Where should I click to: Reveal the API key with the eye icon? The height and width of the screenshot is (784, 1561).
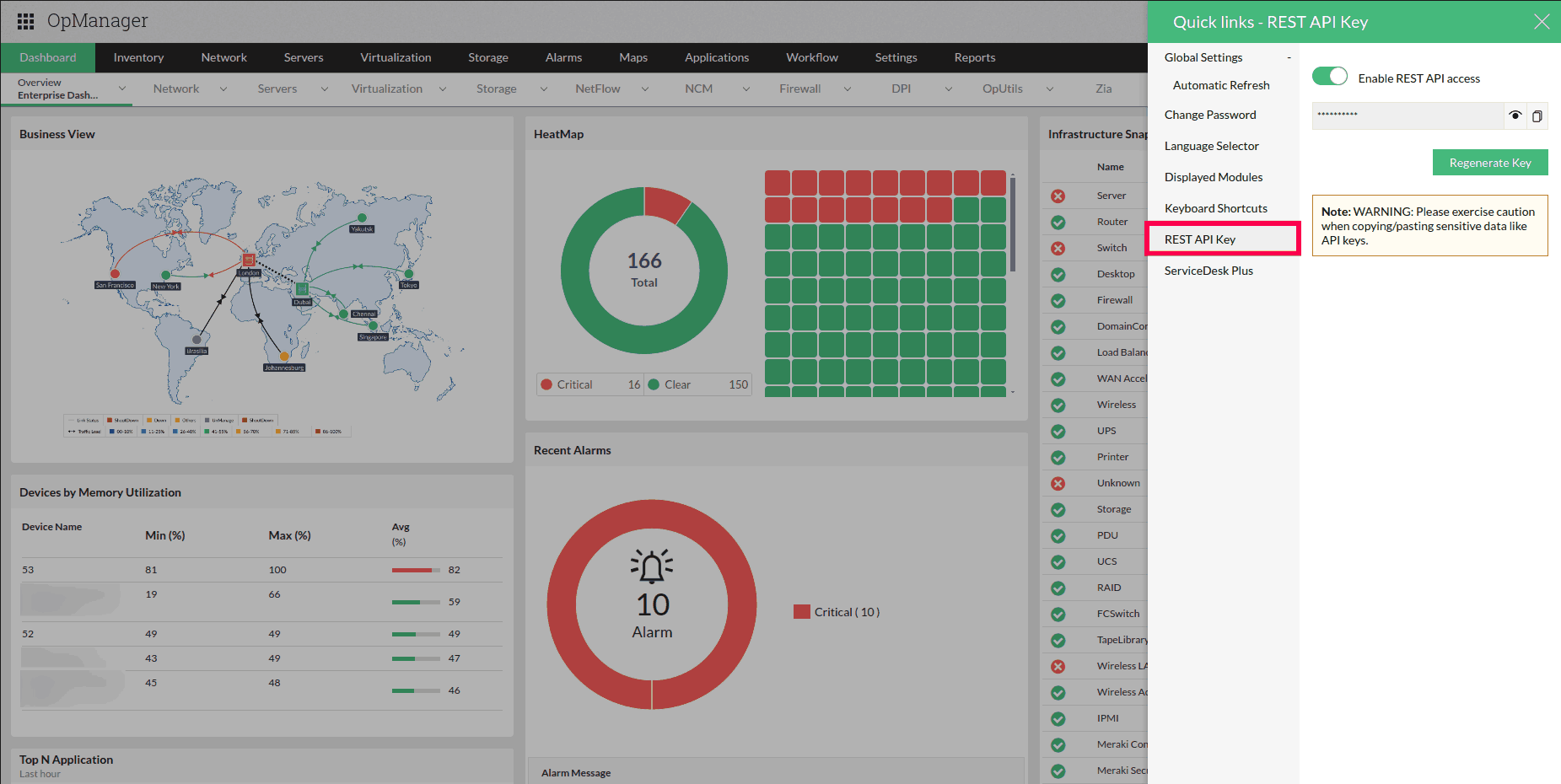1515,115
